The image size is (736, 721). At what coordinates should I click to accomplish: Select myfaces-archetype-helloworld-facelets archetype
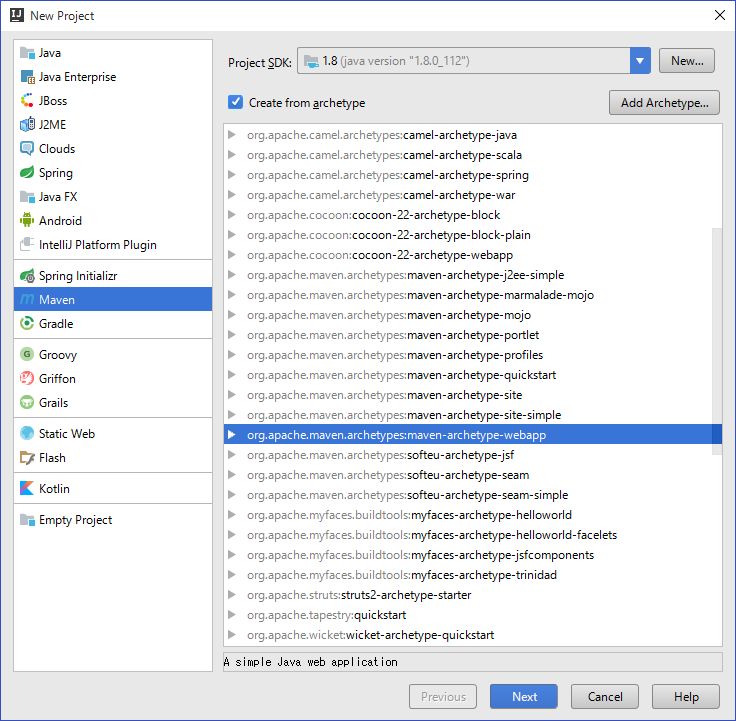[473, 535]
